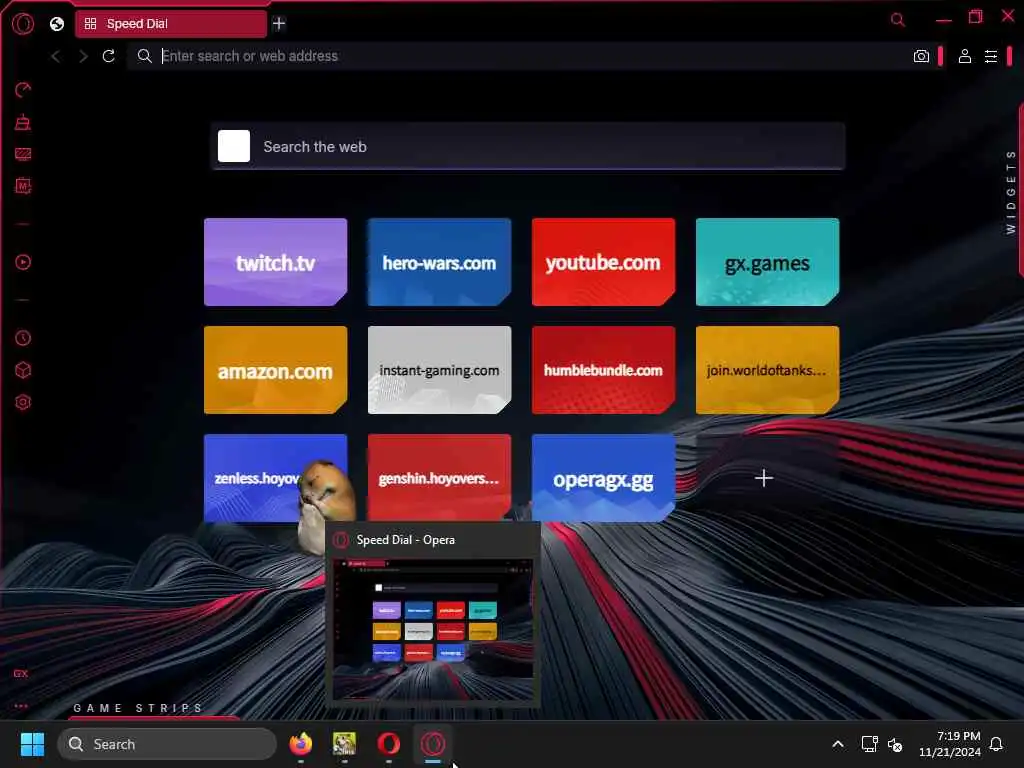Screen dimensions: 1024x768
Task: Expand the GAME STRIPS section
Action: pos(138,708)
